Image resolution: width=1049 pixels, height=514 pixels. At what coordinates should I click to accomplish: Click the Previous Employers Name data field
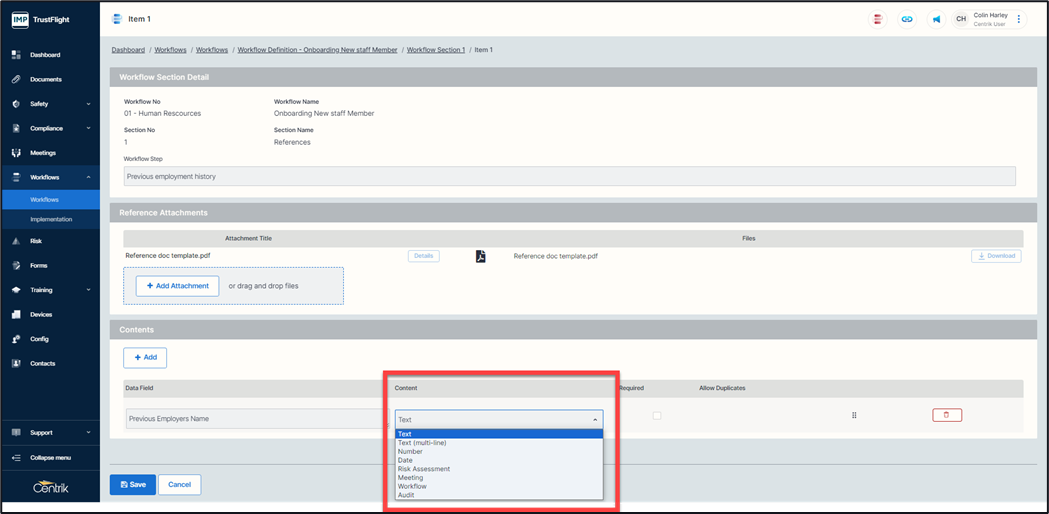(x=255, y=419)
